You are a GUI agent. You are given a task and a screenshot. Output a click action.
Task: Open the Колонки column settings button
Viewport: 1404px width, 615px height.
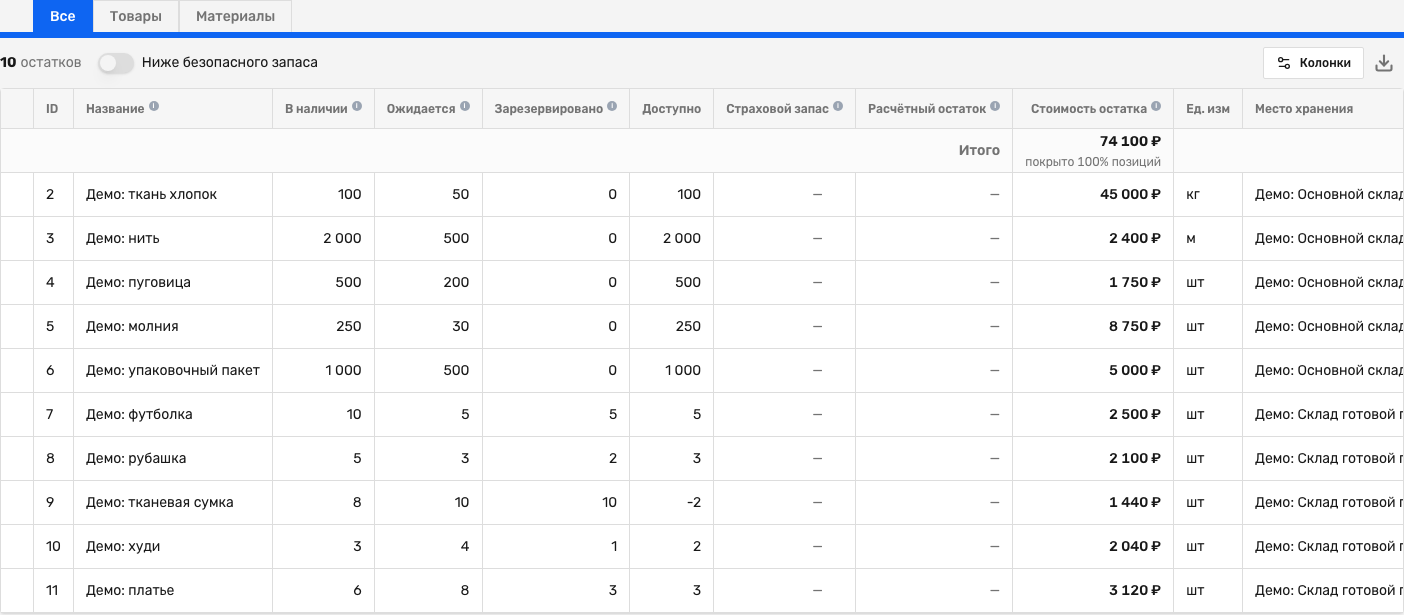pyautogui.click(x=1313, y=63)
